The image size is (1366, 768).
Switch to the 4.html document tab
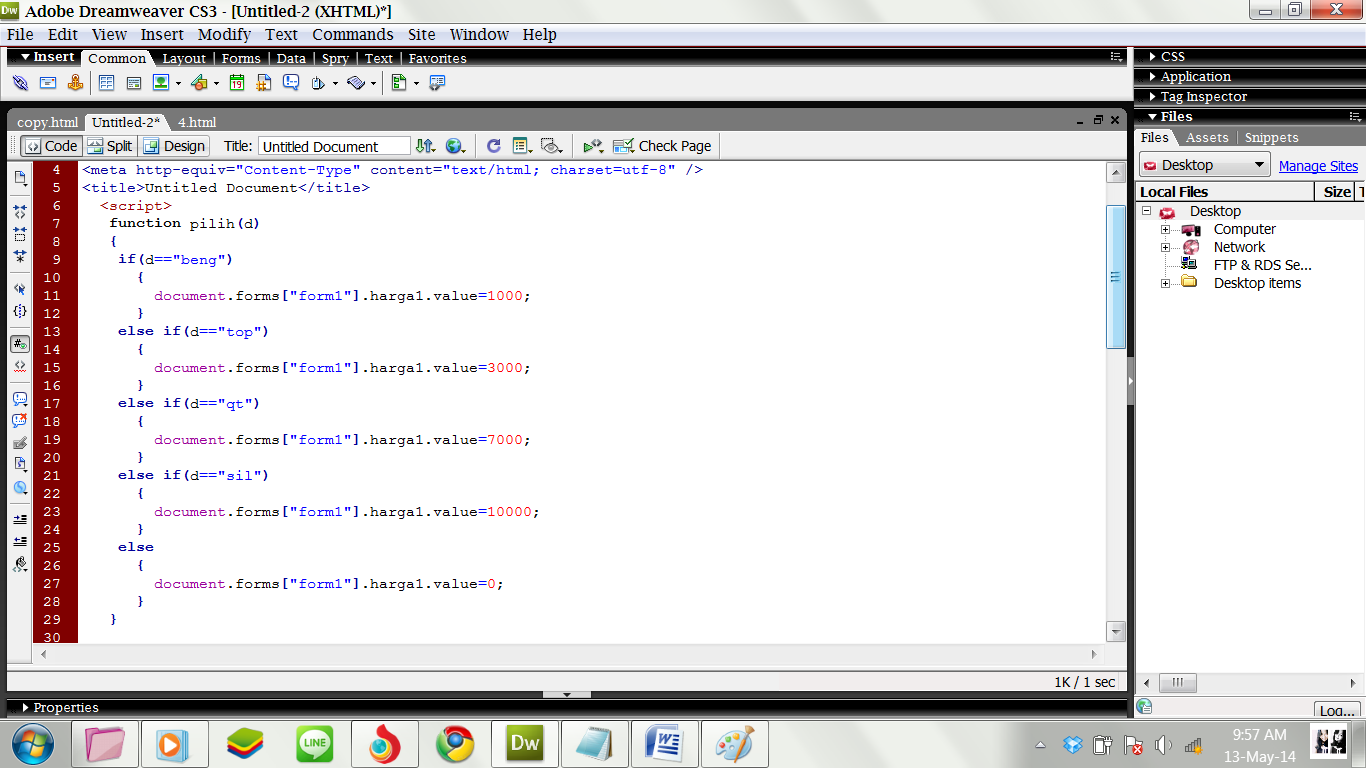click(x=196, y=122)
